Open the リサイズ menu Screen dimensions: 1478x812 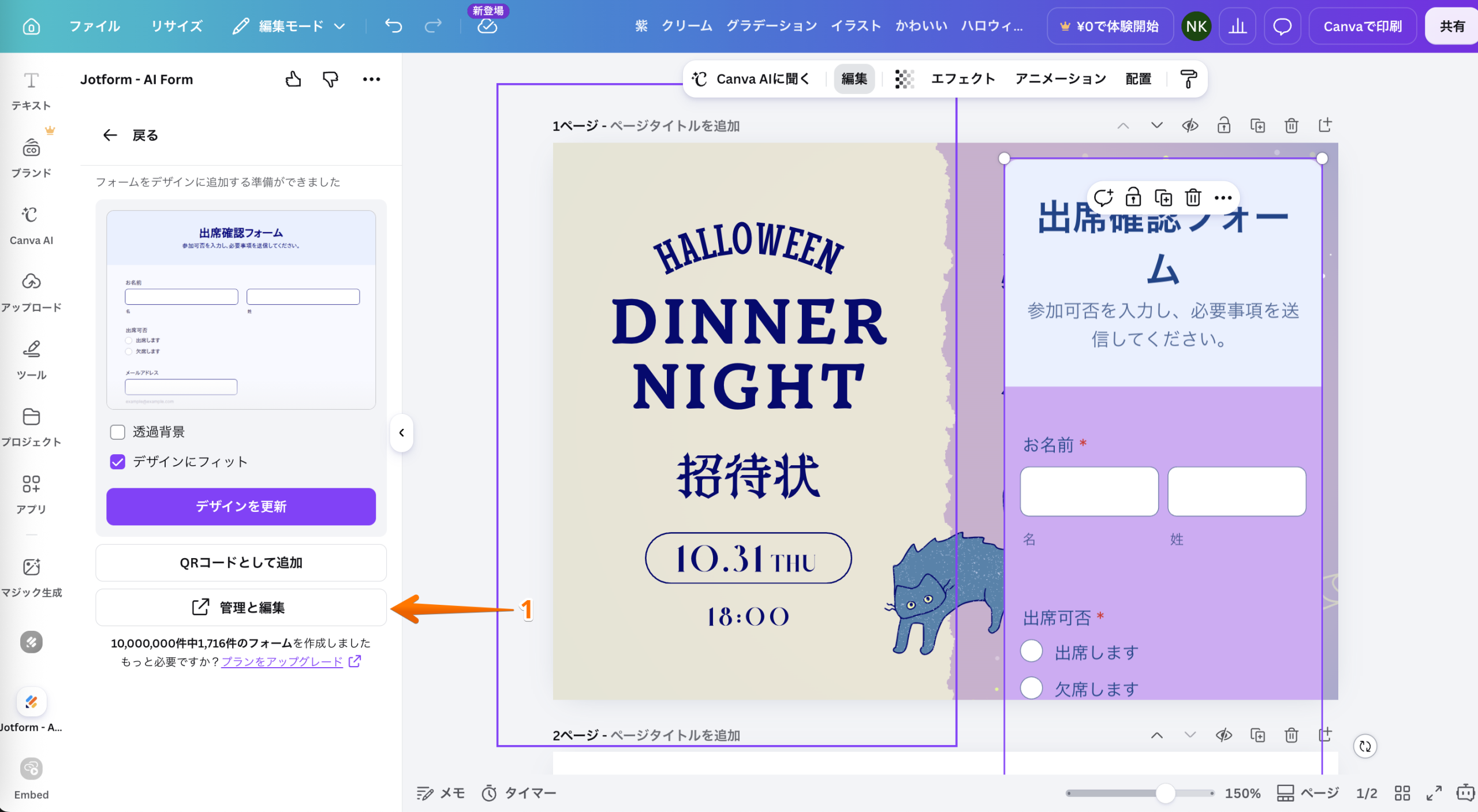tap(177, 26)
